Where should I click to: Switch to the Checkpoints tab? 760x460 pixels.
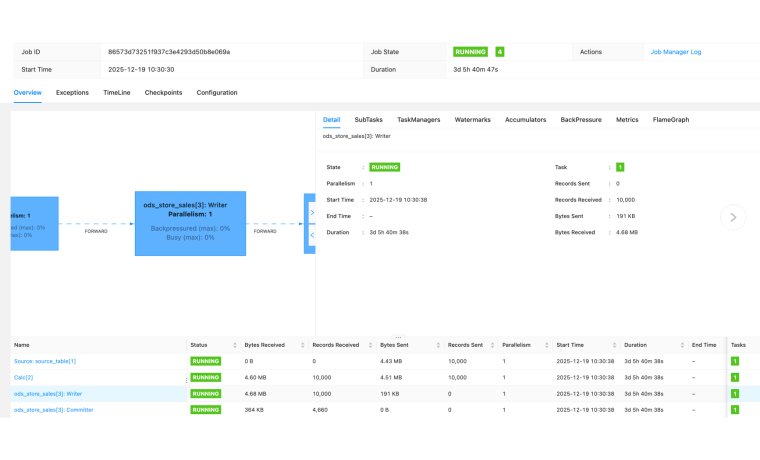coord(163,92)
